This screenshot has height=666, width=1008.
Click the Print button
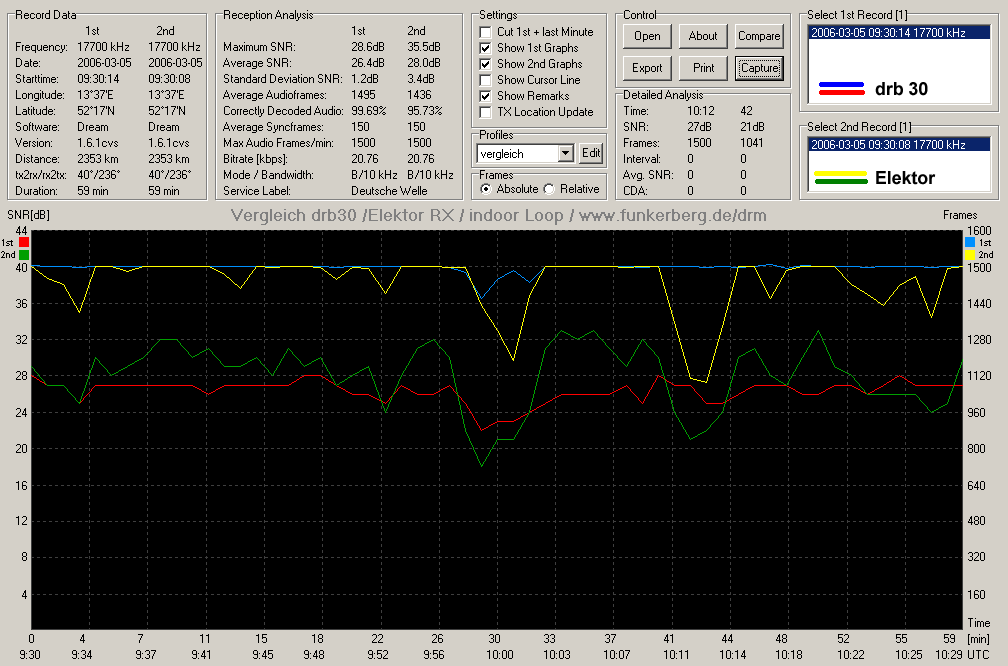coord(703,68)
